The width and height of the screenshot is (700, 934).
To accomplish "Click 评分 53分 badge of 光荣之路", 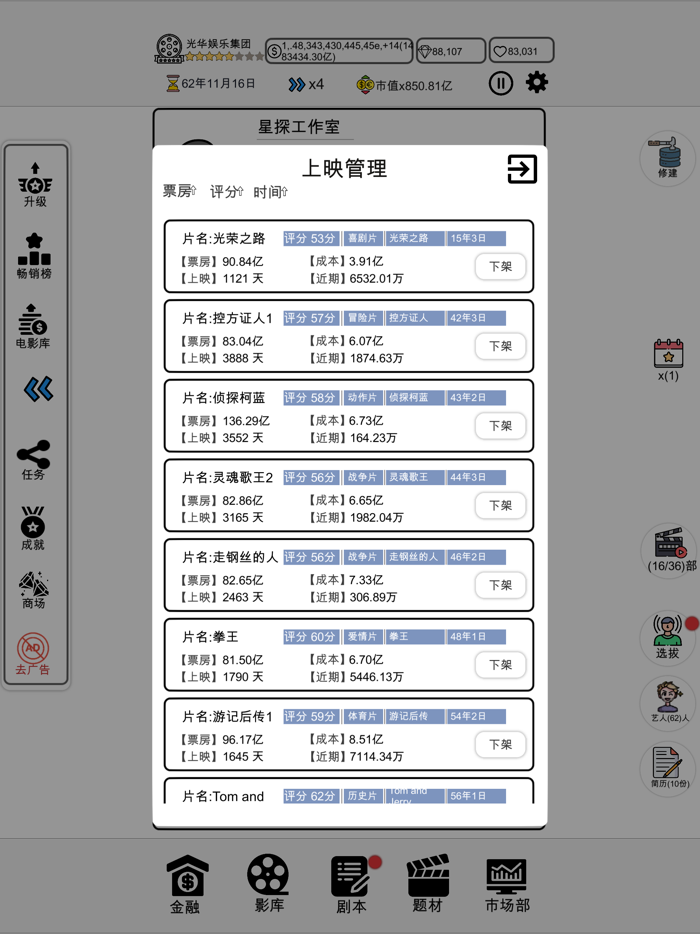I will pyautogui.click(x=312, y=238).
